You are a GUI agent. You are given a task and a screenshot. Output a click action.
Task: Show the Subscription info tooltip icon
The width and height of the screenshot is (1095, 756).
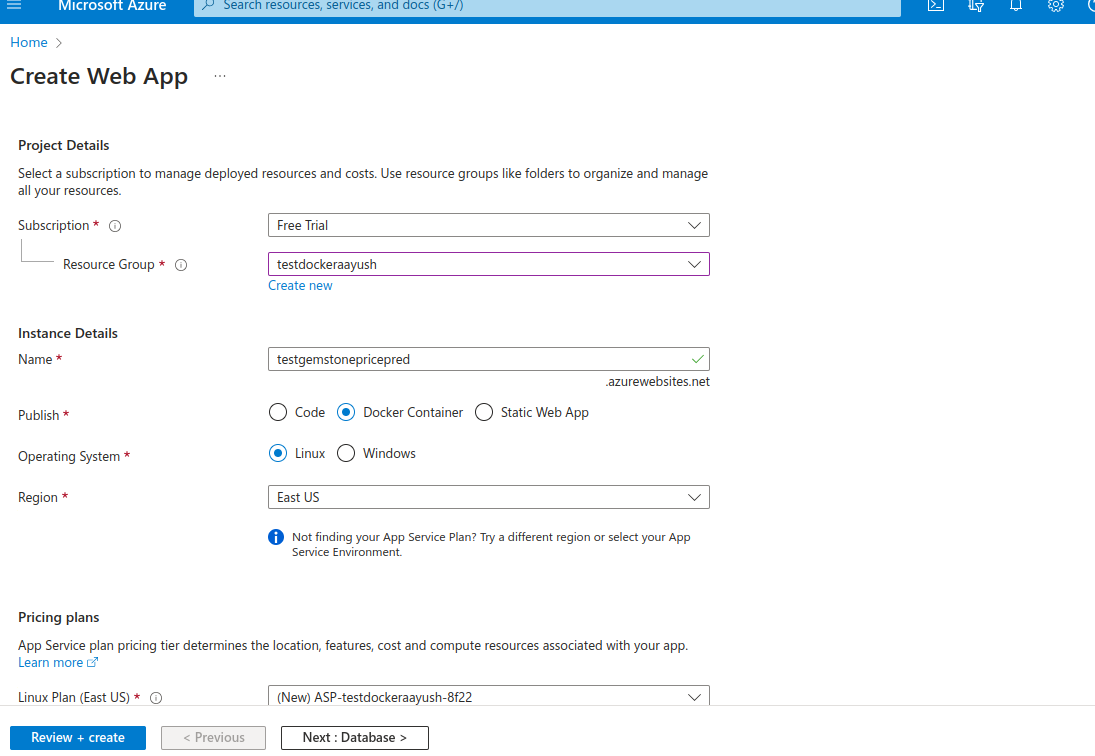[115, 226]
